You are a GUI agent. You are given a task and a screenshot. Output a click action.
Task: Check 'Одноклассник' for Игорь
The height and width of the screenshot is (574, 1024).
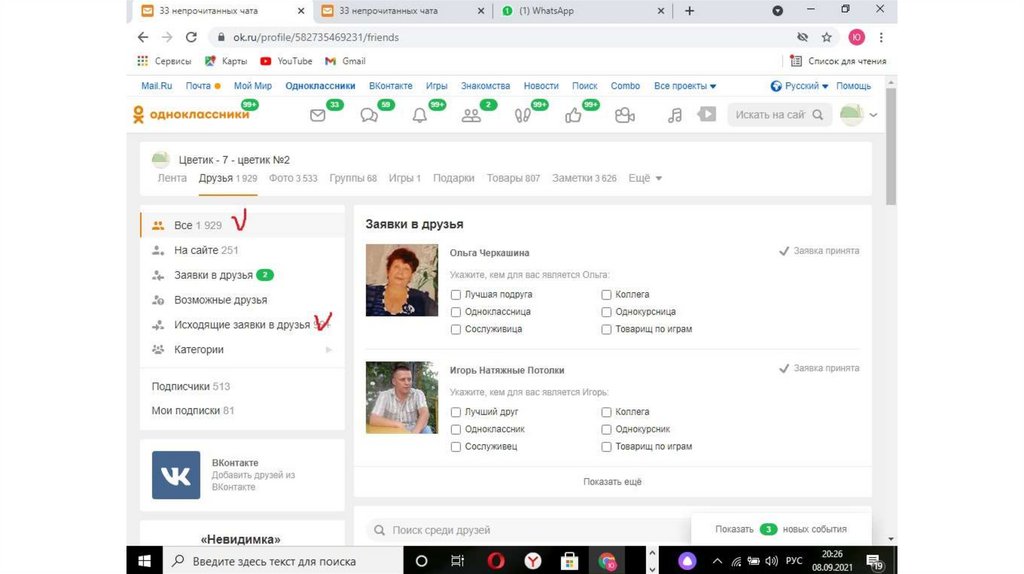[456, 429]
